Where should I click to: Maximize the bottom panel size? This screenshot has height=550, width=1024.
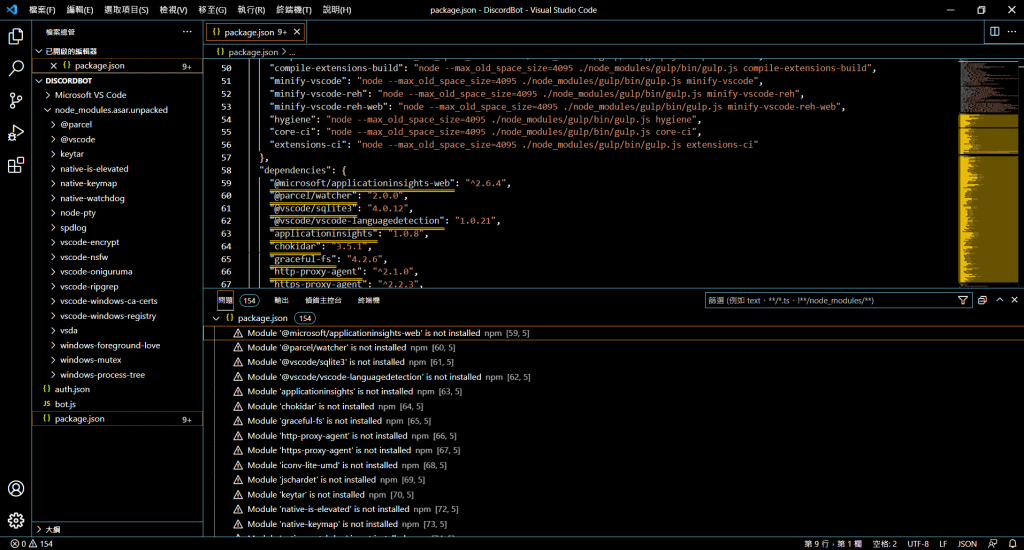pos(999,300)
